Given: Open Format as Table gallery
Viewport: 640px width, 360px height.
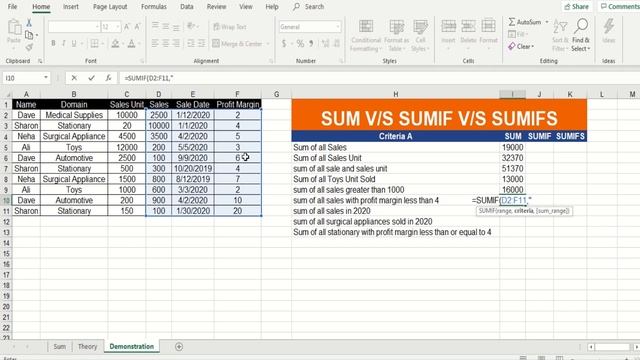Looking at the screenshot, I should 396,36.
